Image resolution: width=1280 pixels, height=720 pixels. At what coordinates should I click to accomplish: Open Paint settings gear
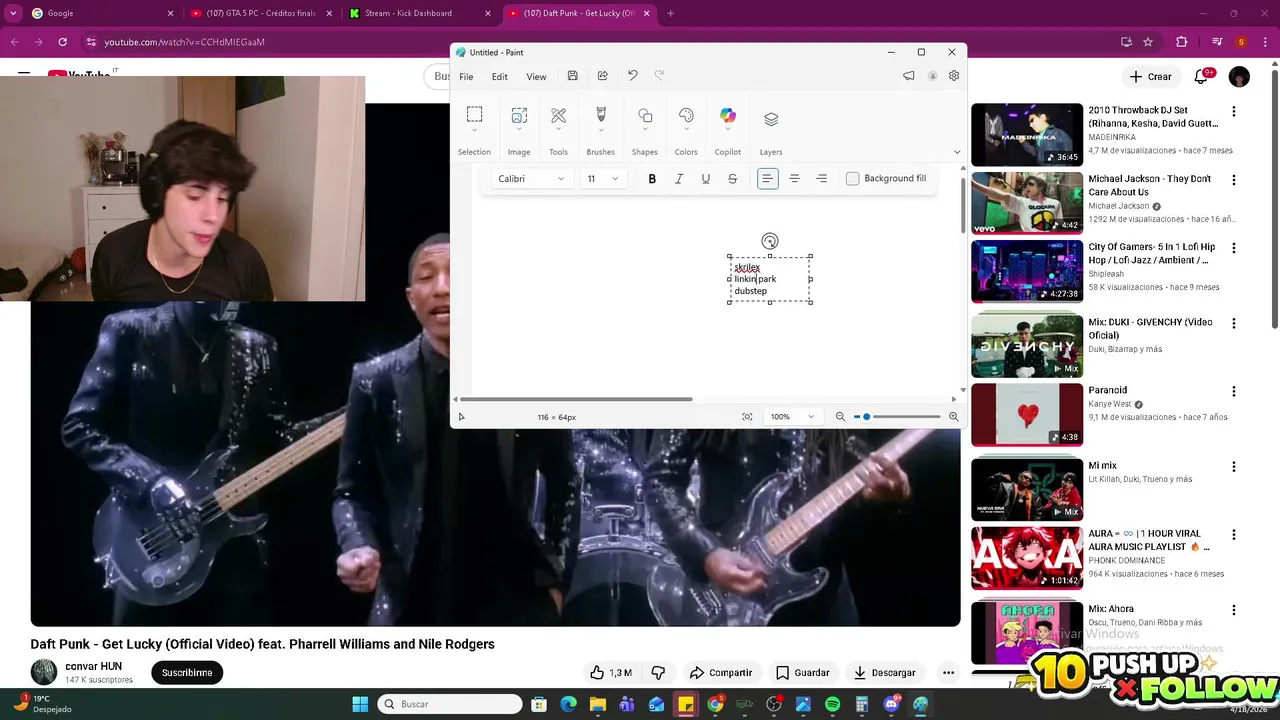click(x=954, y=76)
